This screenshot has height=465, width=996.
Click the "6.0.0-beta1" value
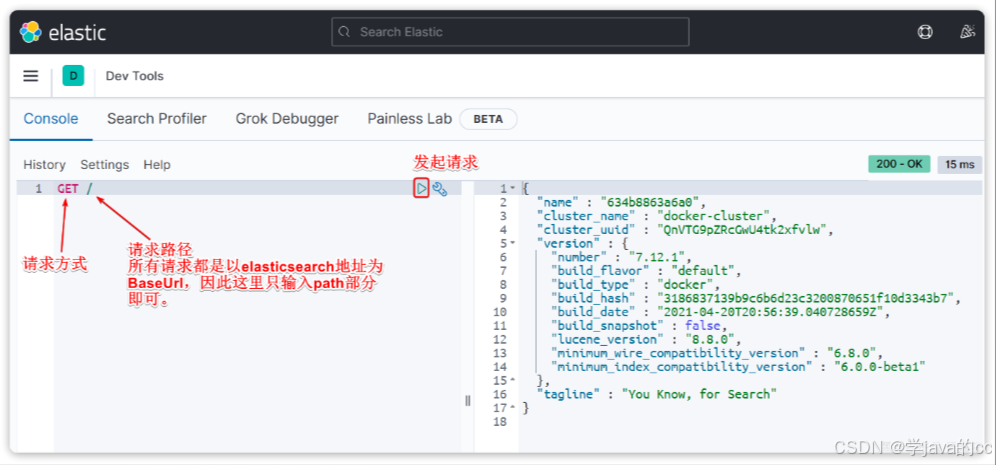click(x=879, y=367)
